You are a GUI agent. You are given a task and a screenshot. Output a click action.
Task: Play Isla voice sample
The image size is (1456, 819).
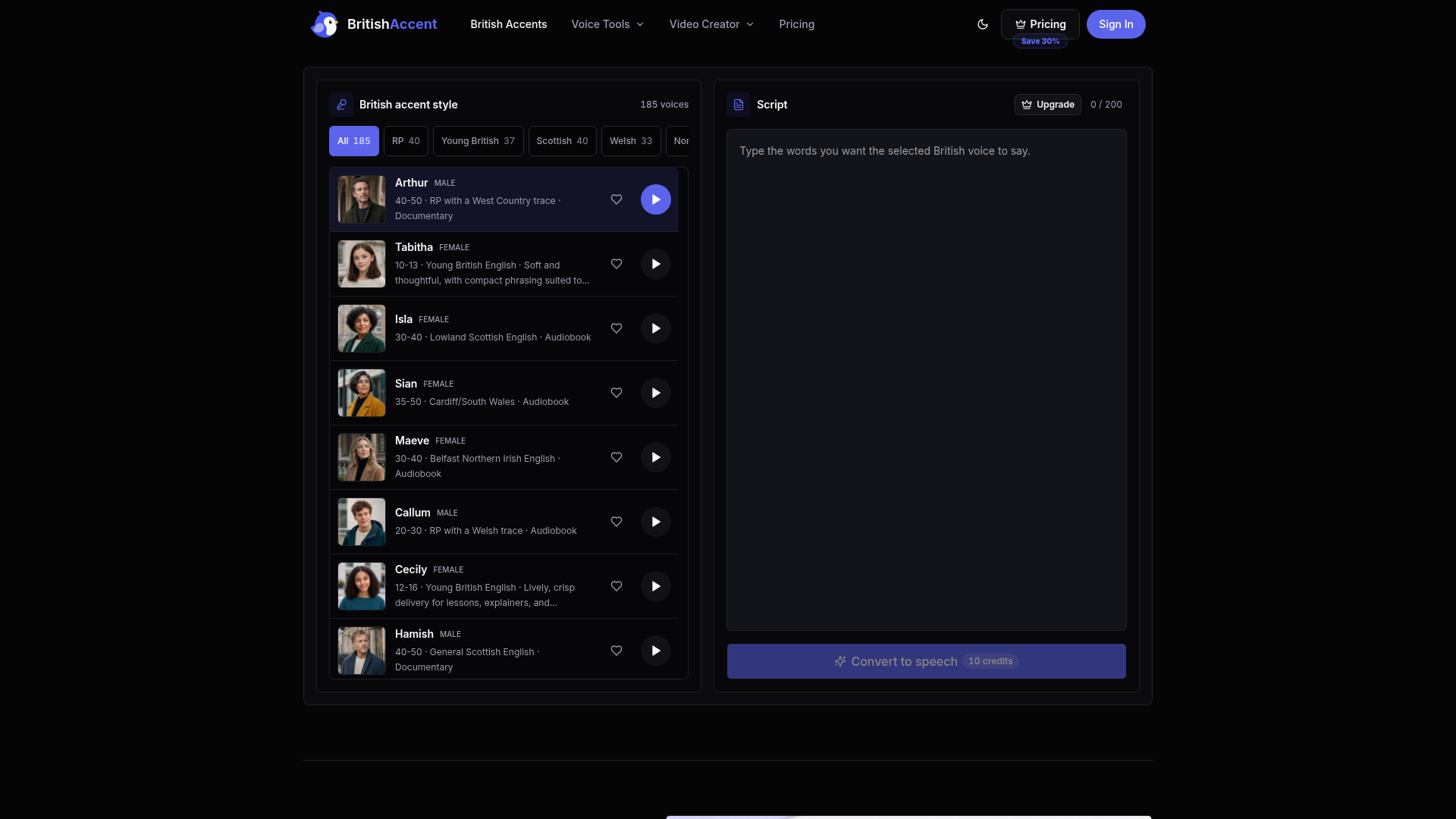[x=656, y=328]
